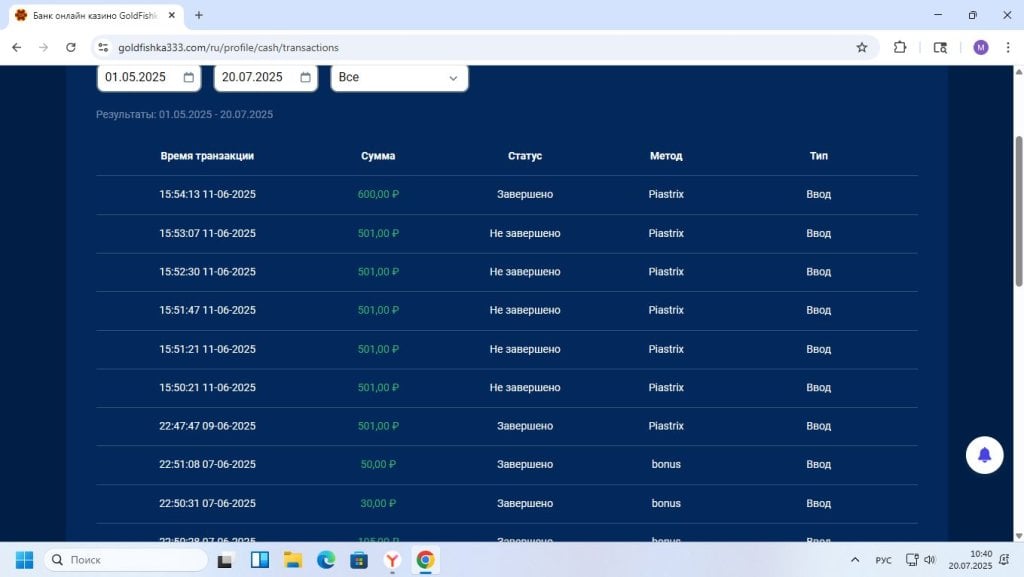Click transaction time 22:50:31 07-06-2025
1024x577 pixels.
click(x=207, y=503)
